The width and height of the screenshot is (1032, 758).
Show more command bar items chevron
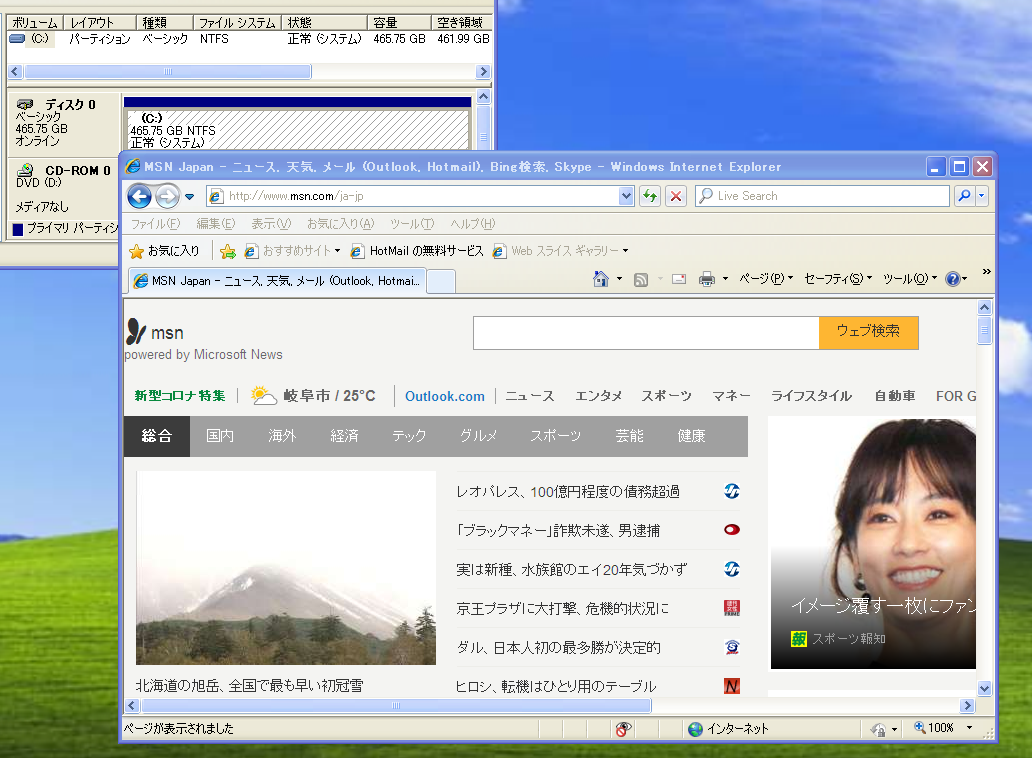986,272
